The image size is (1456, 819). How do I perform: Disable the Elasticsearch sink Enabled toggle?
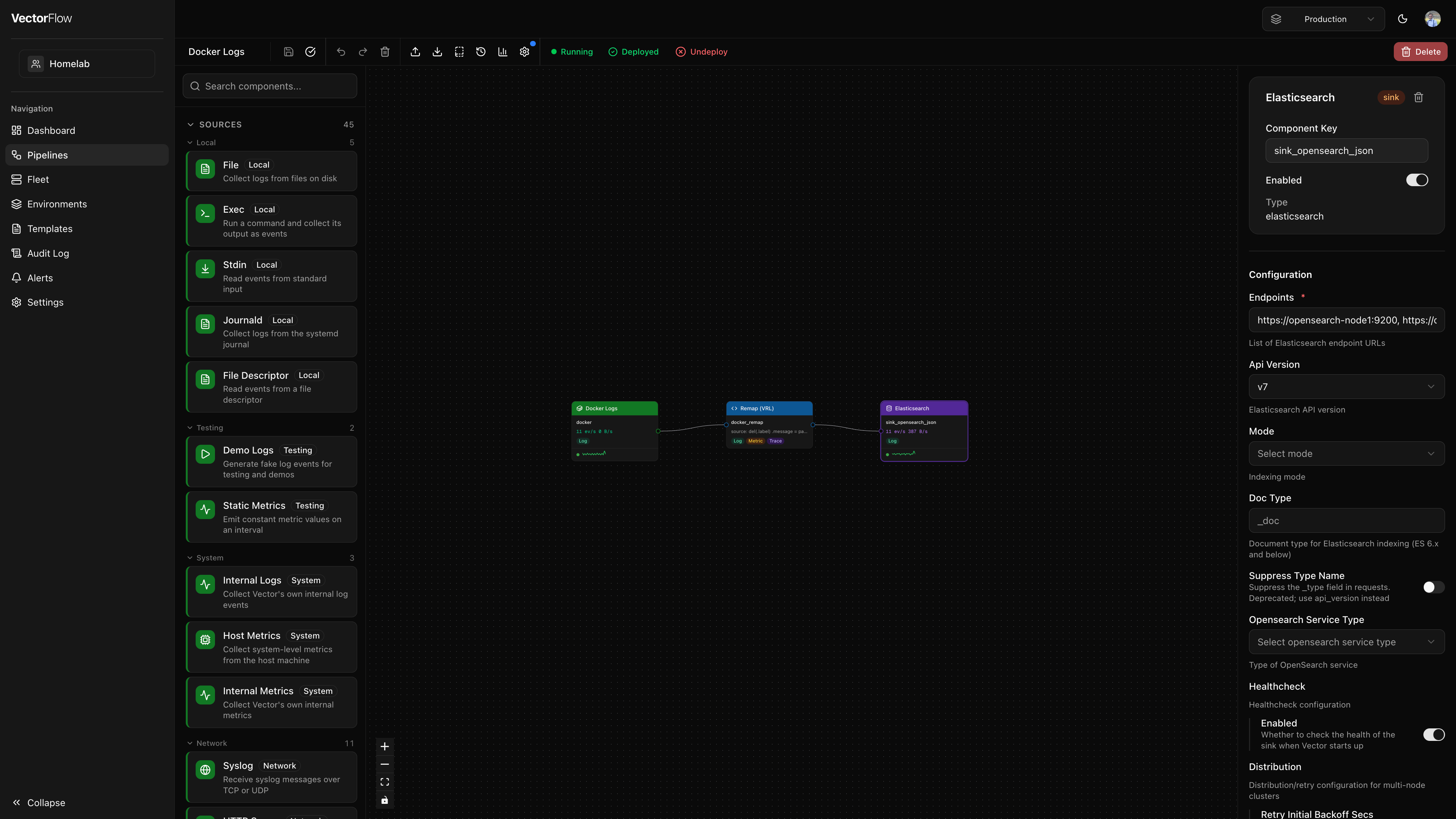click(x=1417, y=180)
